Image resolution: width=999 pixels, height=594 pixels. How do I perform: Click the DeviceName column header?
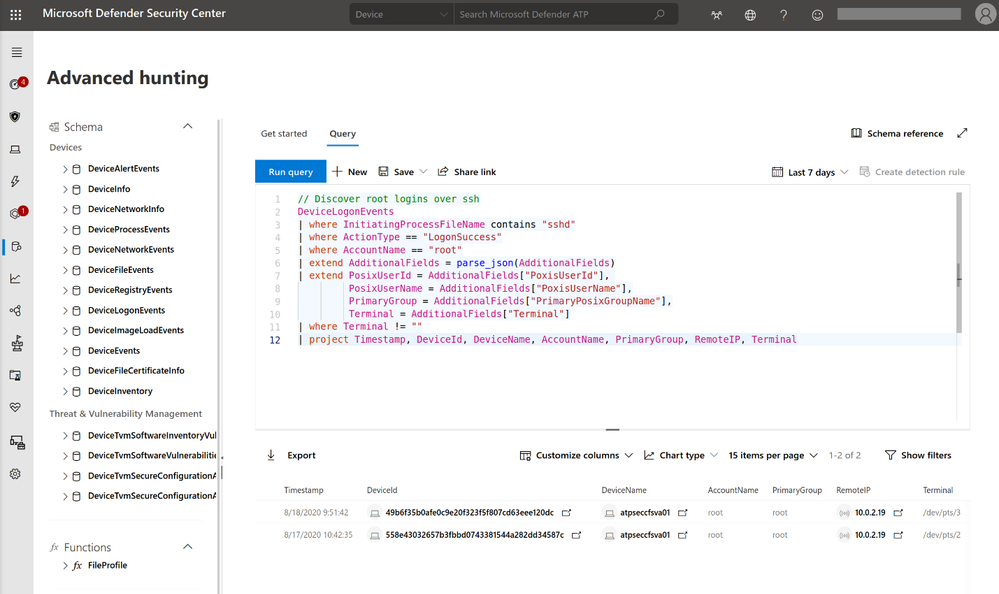[x=624, y=490]
